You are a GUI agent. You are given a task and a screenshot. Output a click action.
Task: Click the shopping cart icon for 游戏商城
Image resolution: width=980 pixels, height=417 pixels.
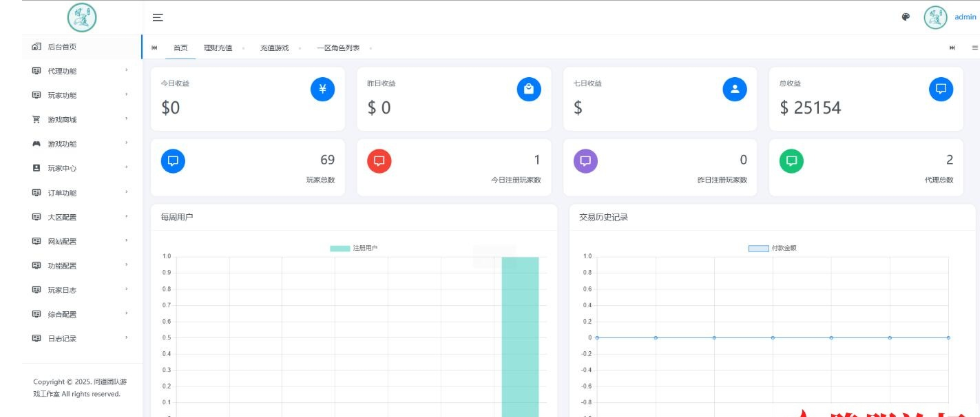36,119
